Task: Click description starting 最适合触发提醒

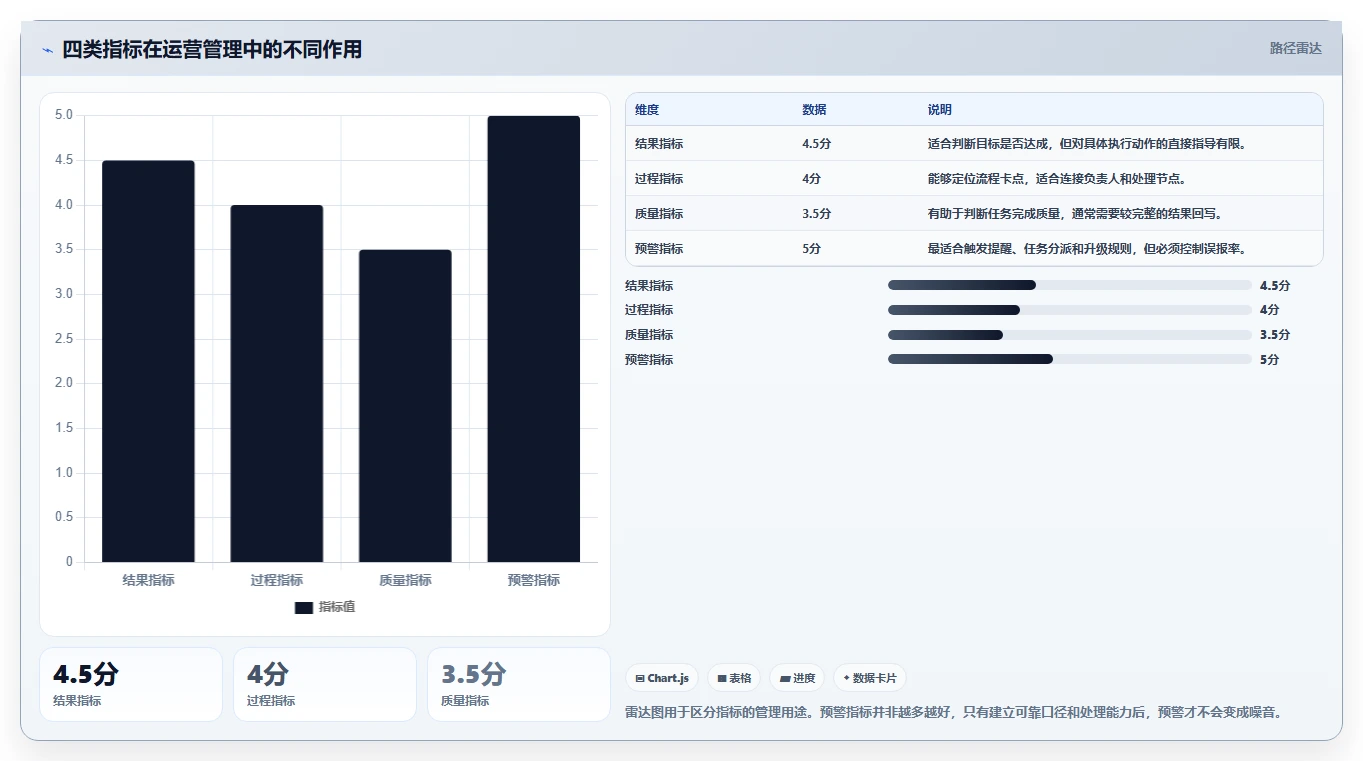Action: click(x=1087, y=249)
